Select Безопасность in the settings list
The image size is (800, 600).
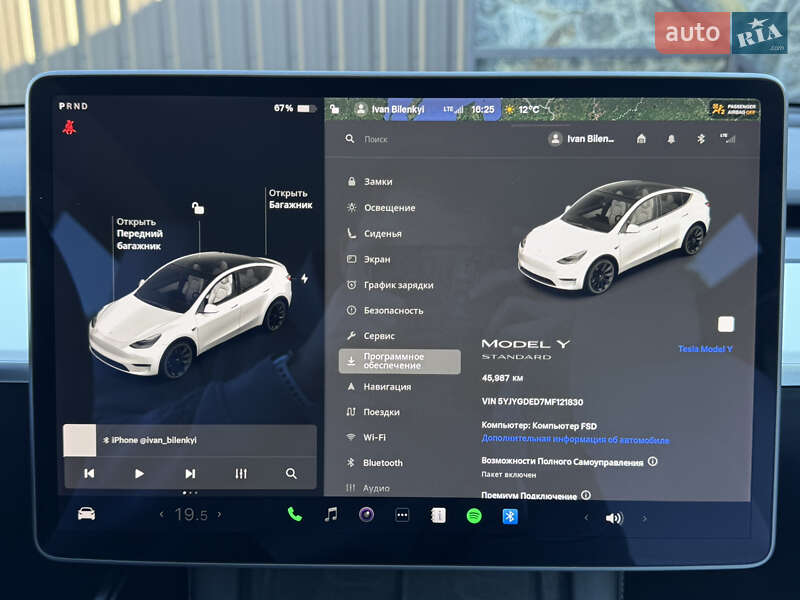[385, 310]
